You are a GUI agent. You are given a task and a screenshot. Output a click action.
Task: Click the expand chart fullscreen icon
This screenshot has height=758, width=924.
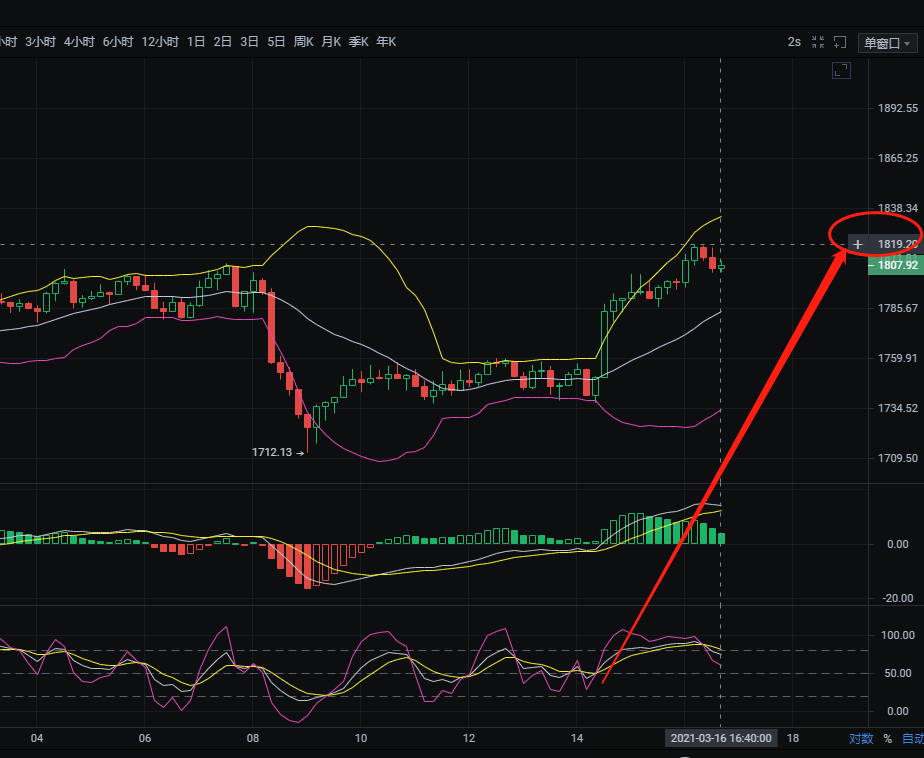tap(842, 70)
